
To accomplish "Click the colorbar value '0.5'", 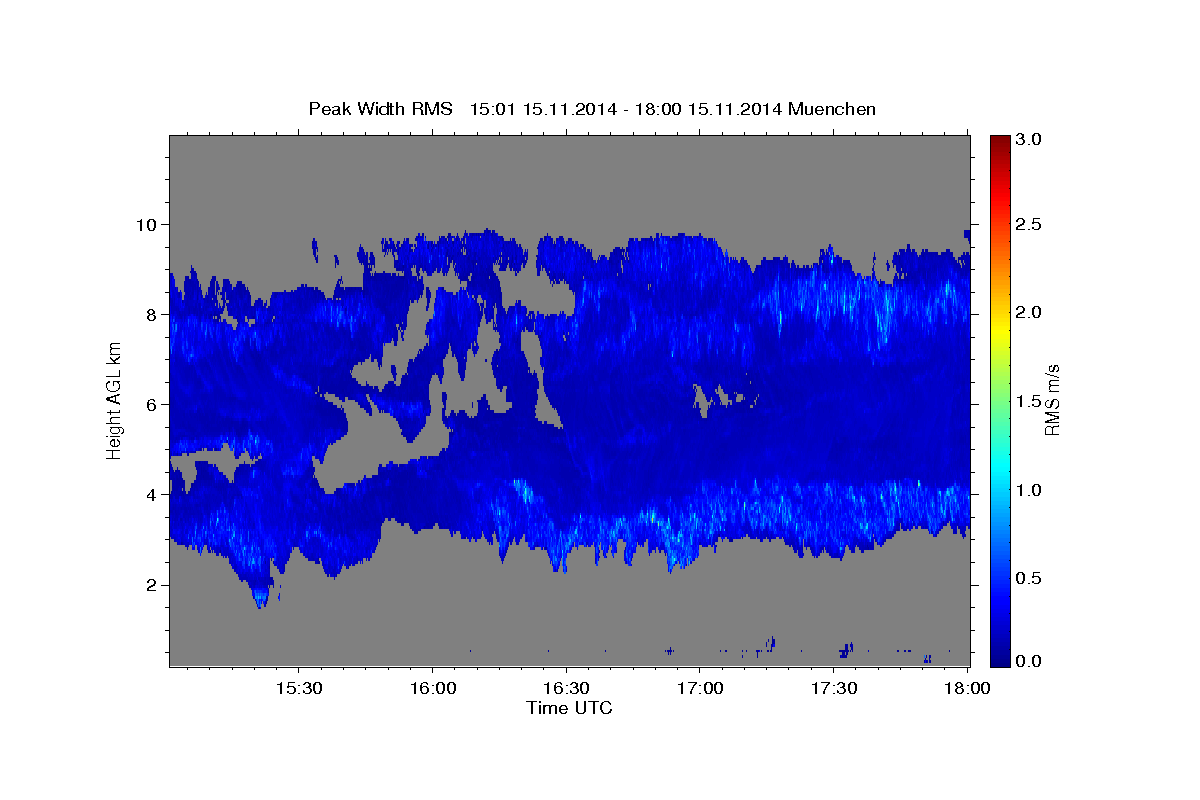I will (x=1030, y=579).
